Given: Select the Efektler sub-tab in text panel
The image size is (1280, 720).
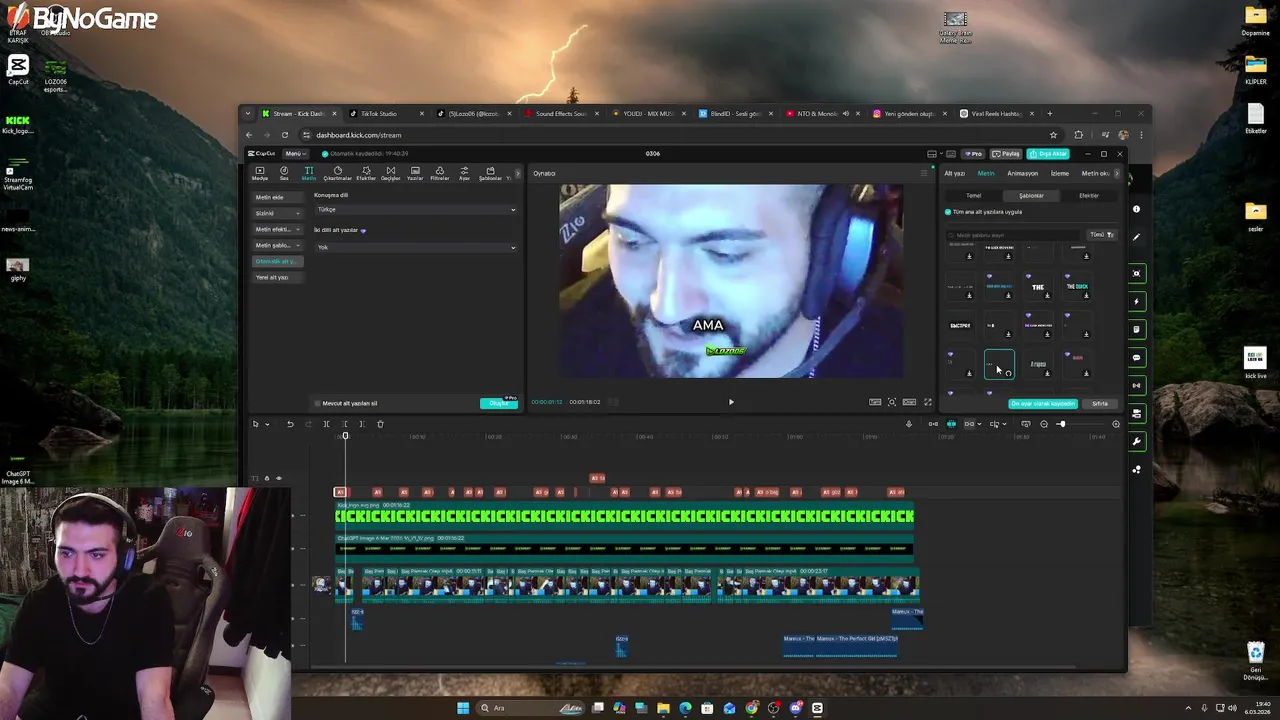Looking at the screenshot, I should [x=1088, y=196].
